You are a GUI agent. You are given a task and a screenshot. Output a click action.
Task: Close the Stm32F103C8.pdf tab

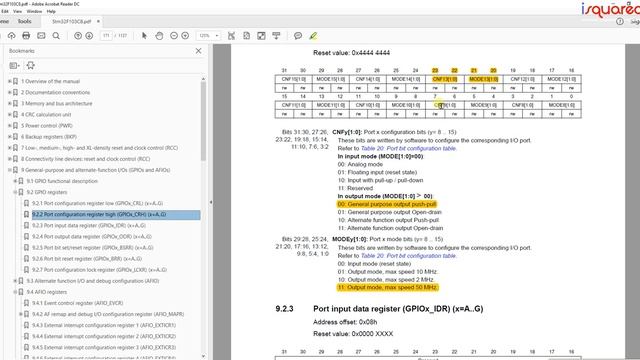(98, 21)
